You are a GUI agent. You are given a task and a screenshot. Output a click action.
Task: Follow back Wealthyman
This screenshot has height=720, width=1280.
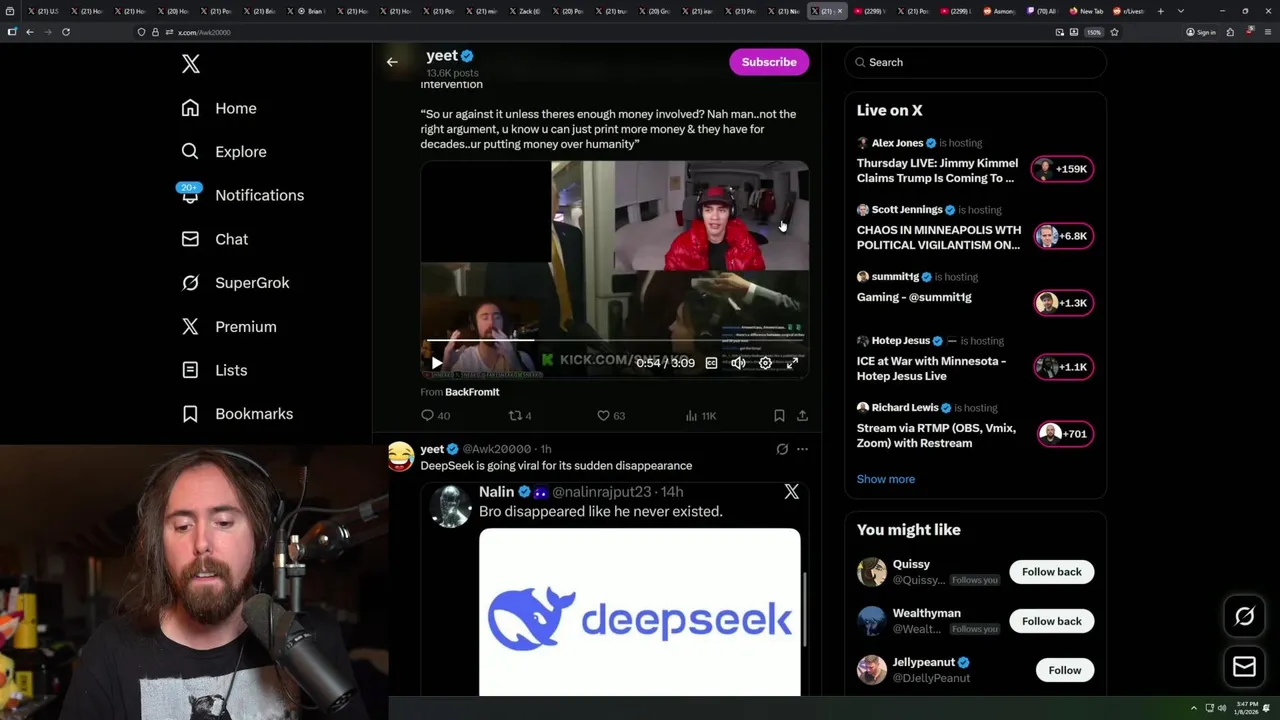coord(1051,621)
